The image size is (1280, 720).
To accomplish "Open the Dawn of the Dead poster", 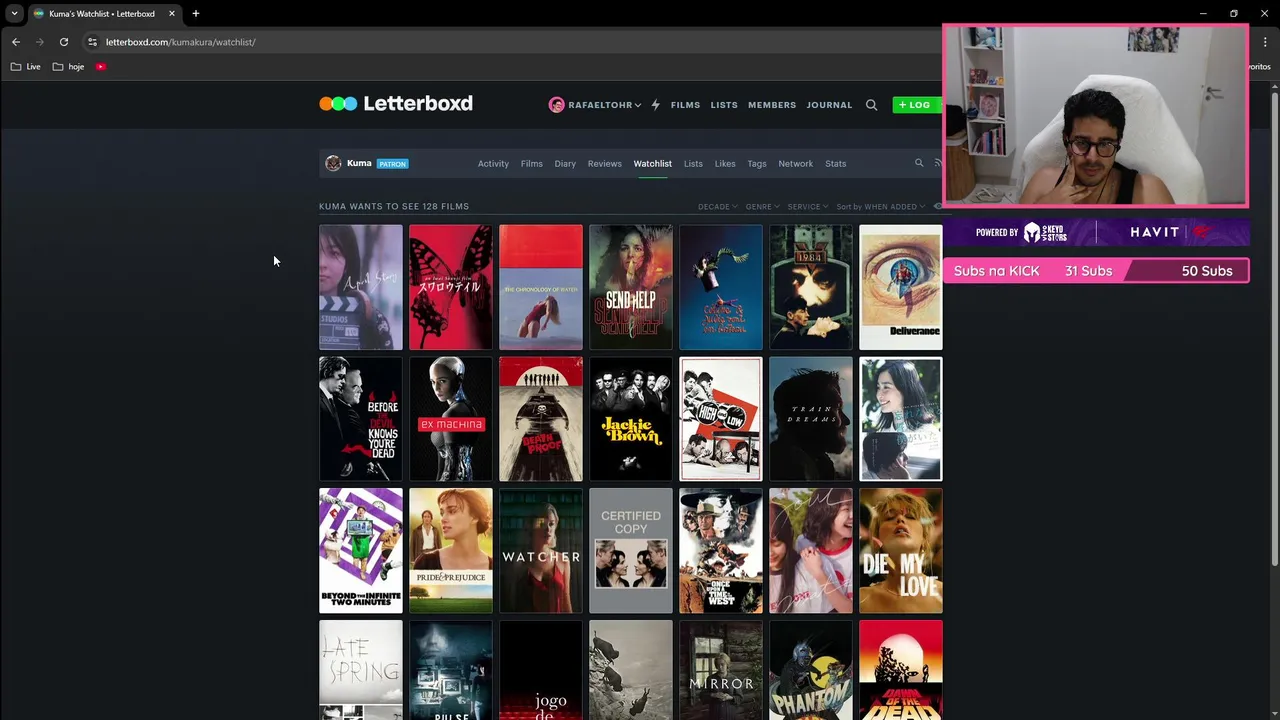I will point(901,670).
